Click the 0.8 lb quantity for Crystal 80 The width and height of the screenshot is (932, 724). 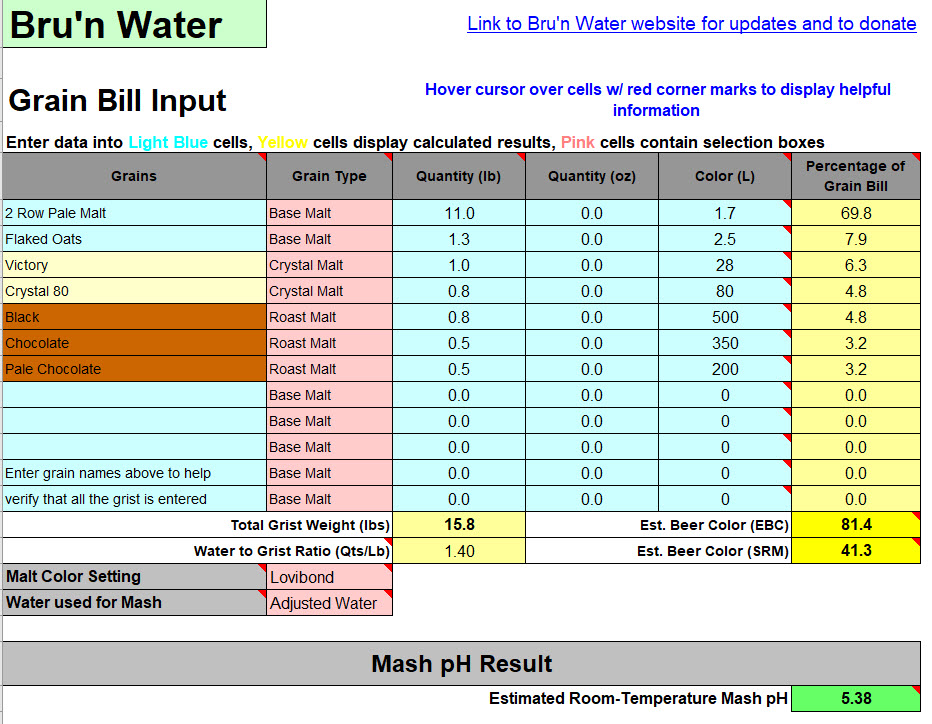(459, 291)
